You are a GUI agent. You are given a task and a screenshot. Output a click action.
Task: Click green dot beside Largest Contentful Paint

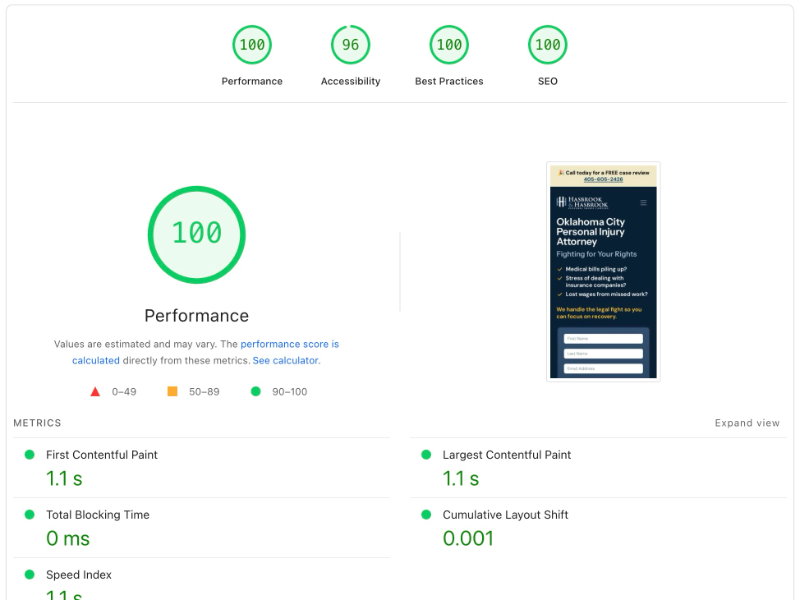pos(426,455)
